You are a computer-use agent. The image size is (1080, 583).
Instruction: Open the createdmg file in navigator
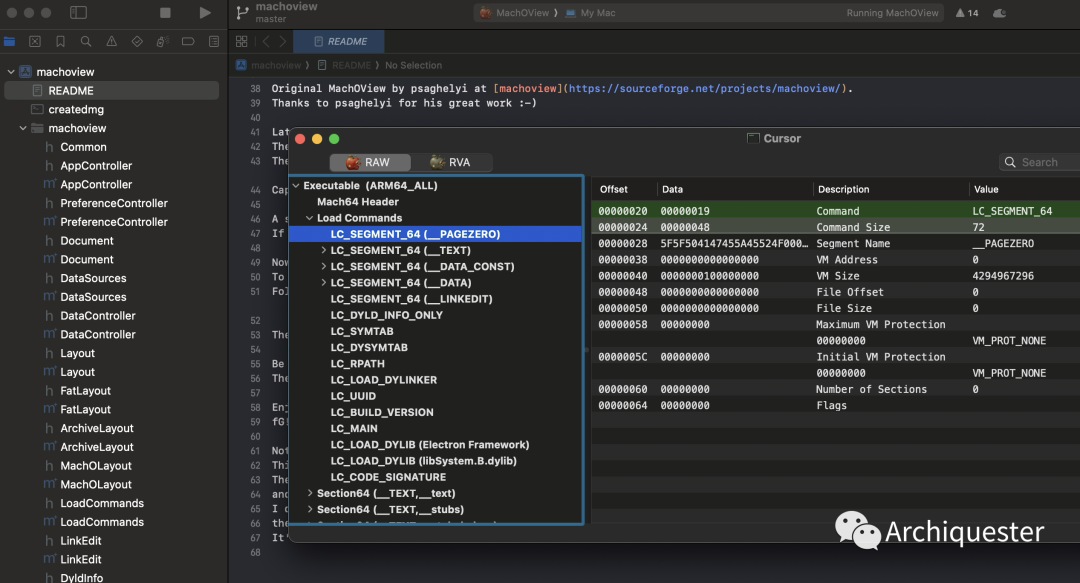click(76, 110)
